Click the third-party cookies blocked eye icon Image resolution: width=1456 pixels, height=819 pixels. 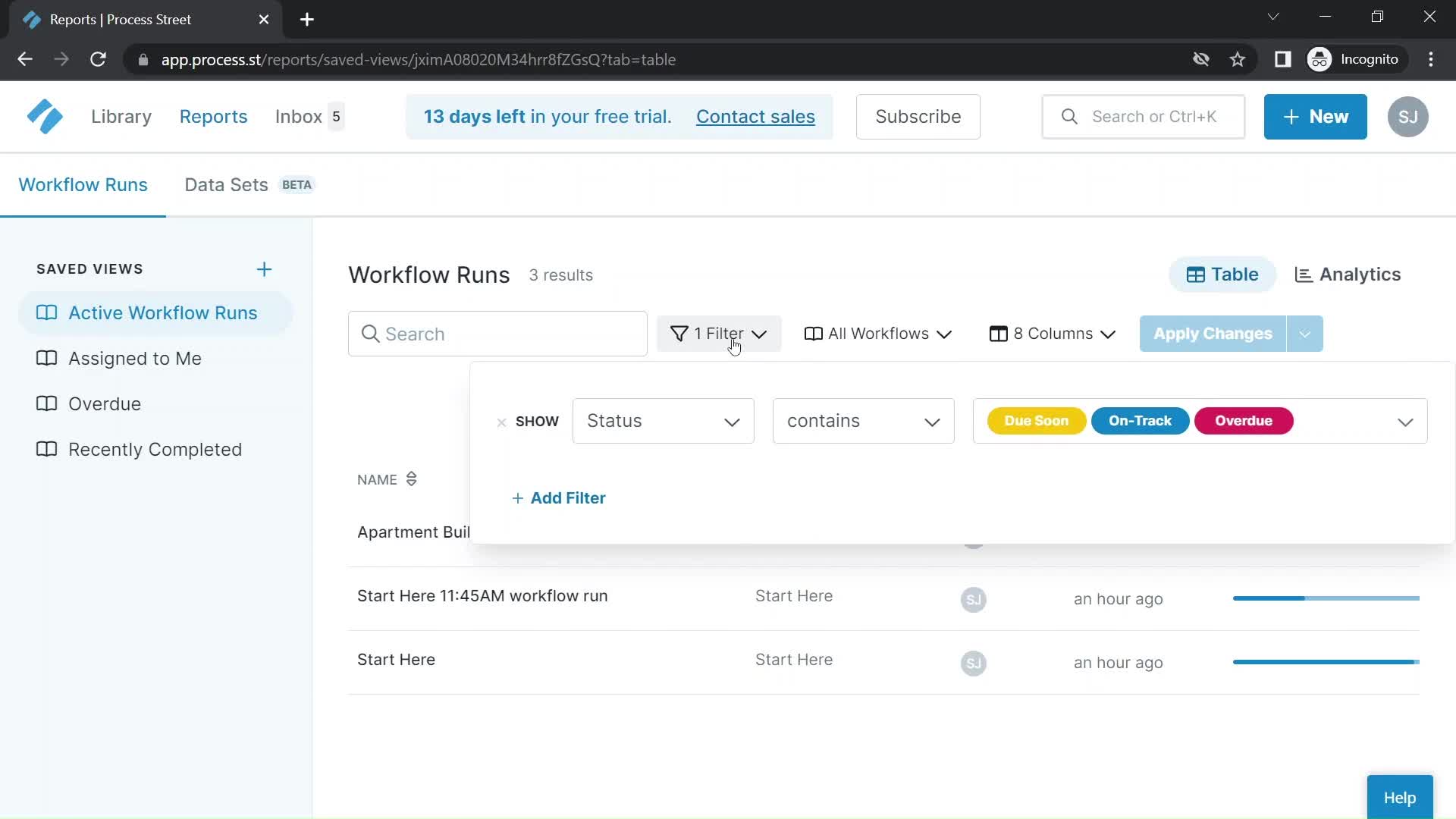pos(1200,59)
